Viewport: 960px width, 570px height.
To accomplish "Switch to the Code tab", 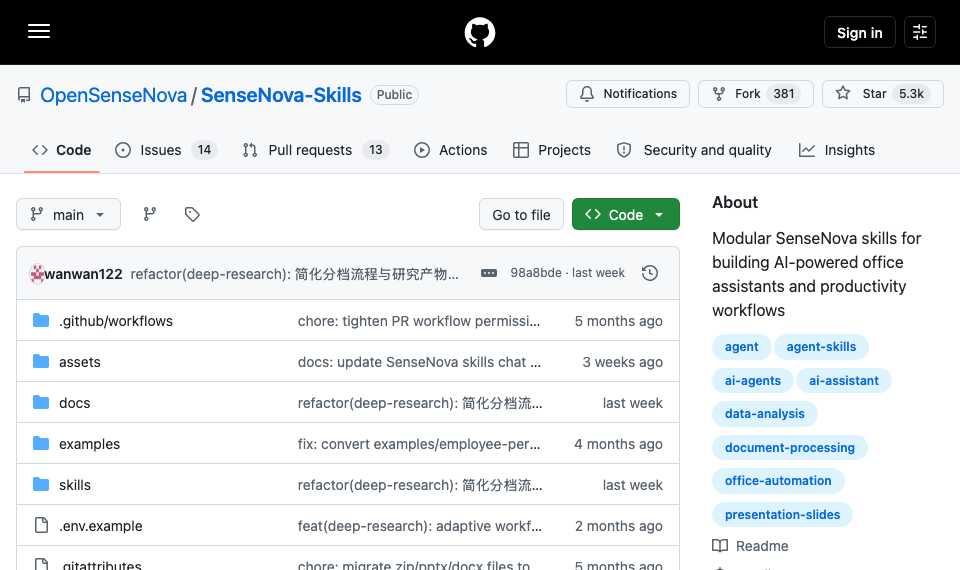I will click(x=62, y=150).
